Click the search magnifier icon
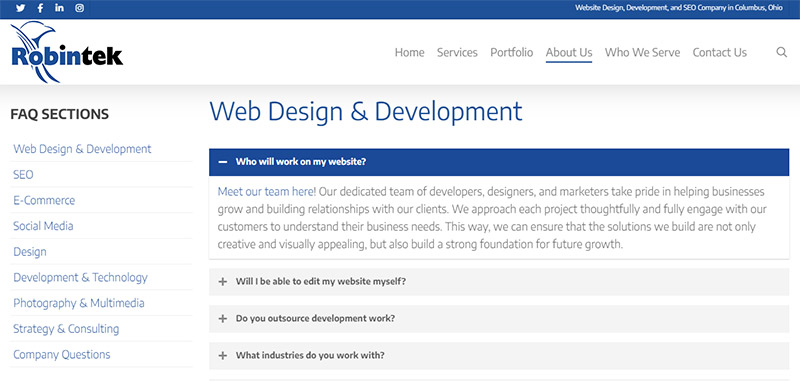The height and width of the screenshot is (381, 800). click(x=781, y=52)
